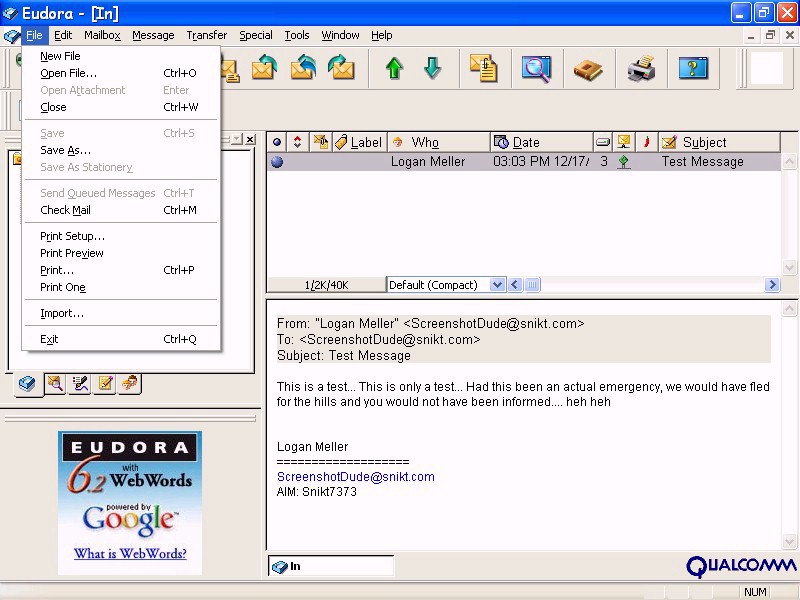
Task: Click the 1/2K/40K mailbox size indicator
Action: (x=327, y=285)
